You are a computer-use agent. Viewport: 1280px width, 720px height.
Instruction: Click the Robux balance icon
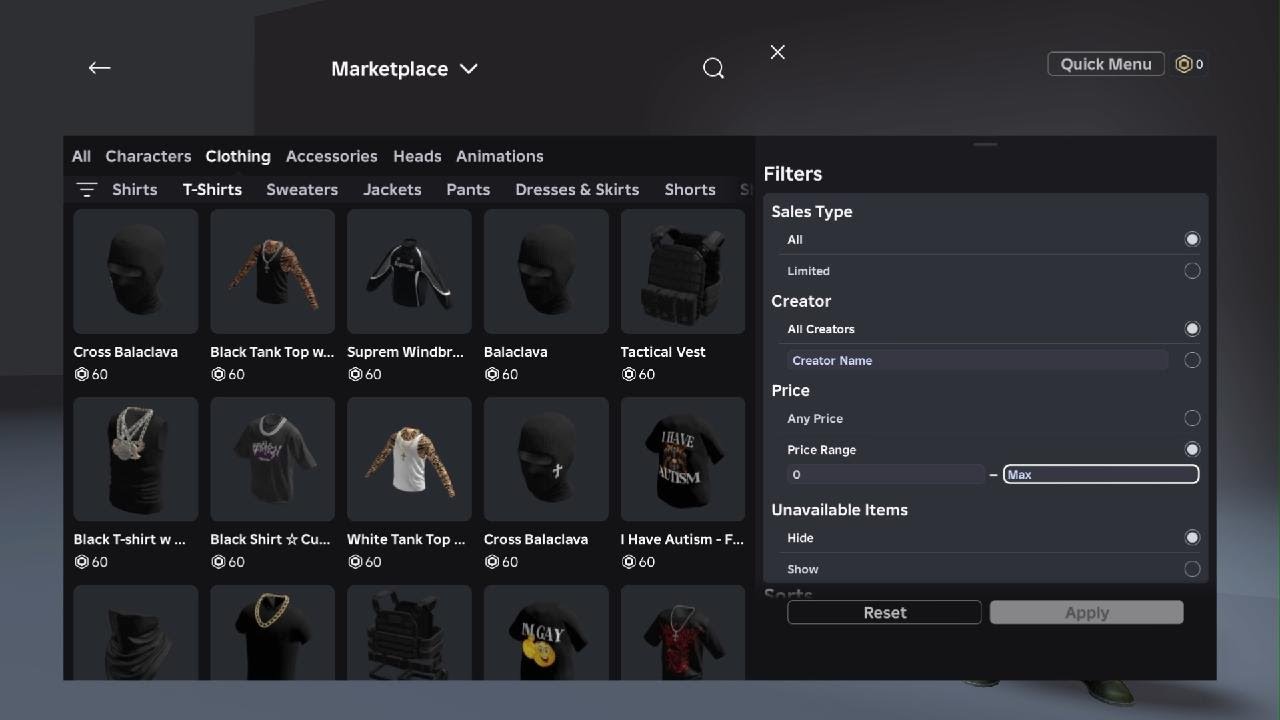tap(1184, 64)
